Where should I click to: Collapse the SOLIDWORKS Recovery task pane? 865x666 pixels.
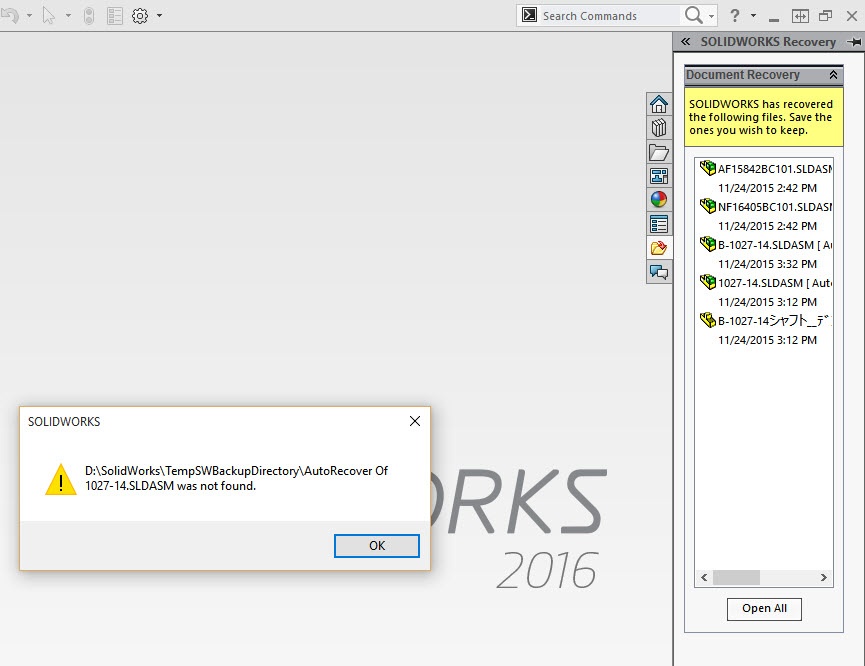686,41
